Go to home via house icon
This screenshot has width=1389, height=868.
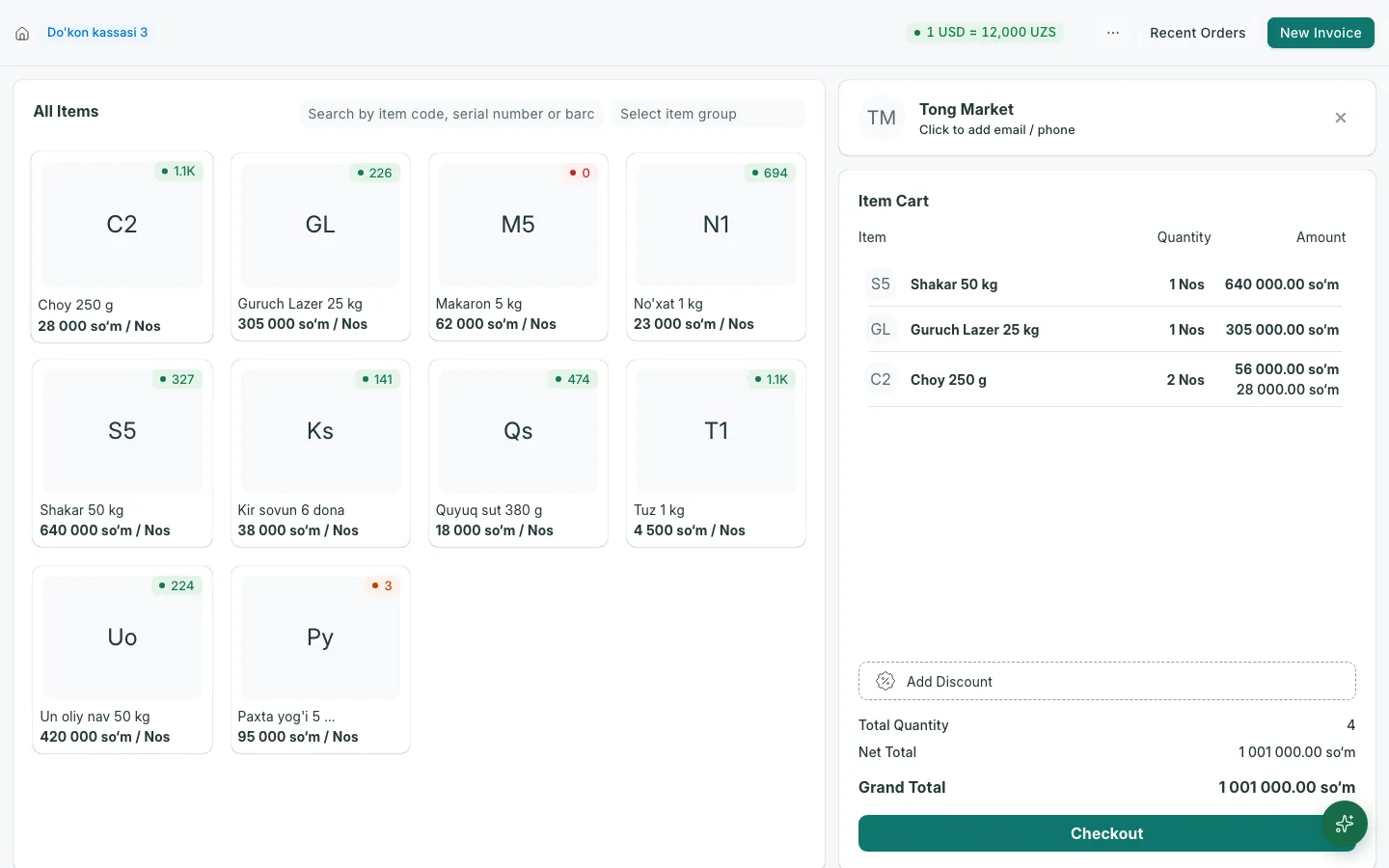click(22, 34)
